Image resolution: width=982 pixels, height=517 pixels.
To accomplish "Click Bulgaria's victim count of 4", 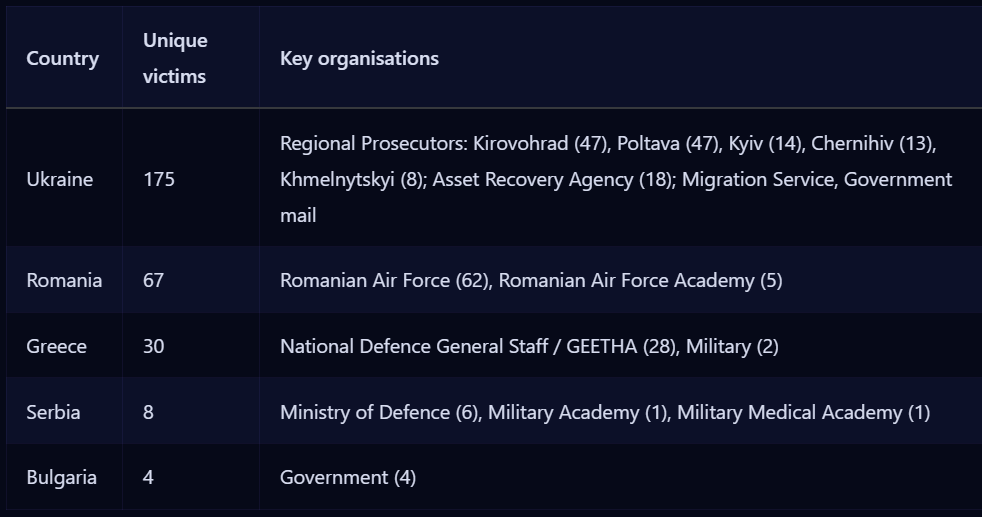I will [148, 477].
